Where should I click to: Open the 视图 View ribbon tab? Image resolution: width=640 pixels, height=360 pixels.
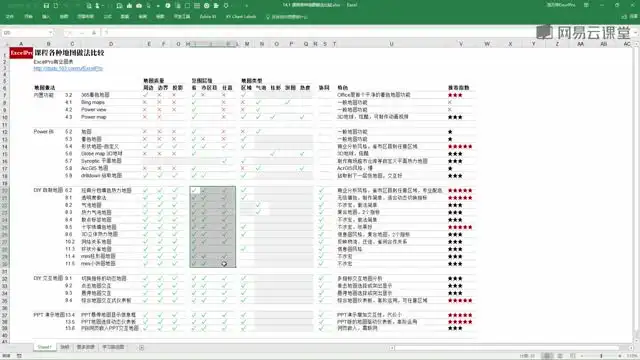[160, 17]
